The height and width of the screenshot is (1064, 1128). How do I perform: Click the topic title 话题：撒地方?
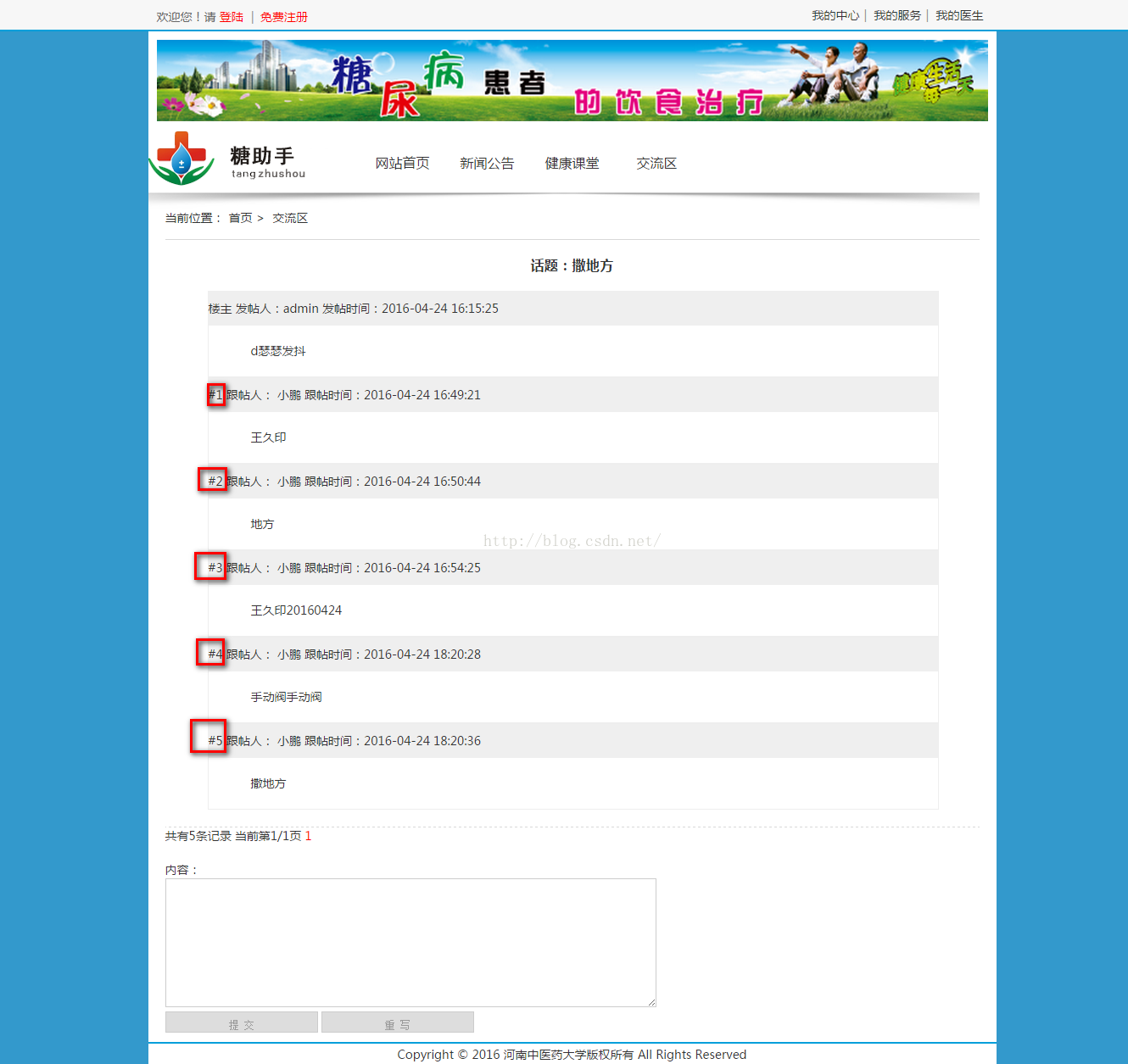point(572,265)
